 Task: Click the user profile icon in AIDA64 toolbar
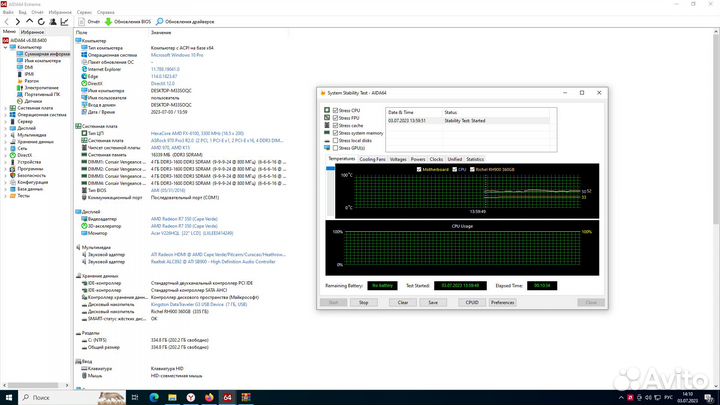[x=53, y=22]
